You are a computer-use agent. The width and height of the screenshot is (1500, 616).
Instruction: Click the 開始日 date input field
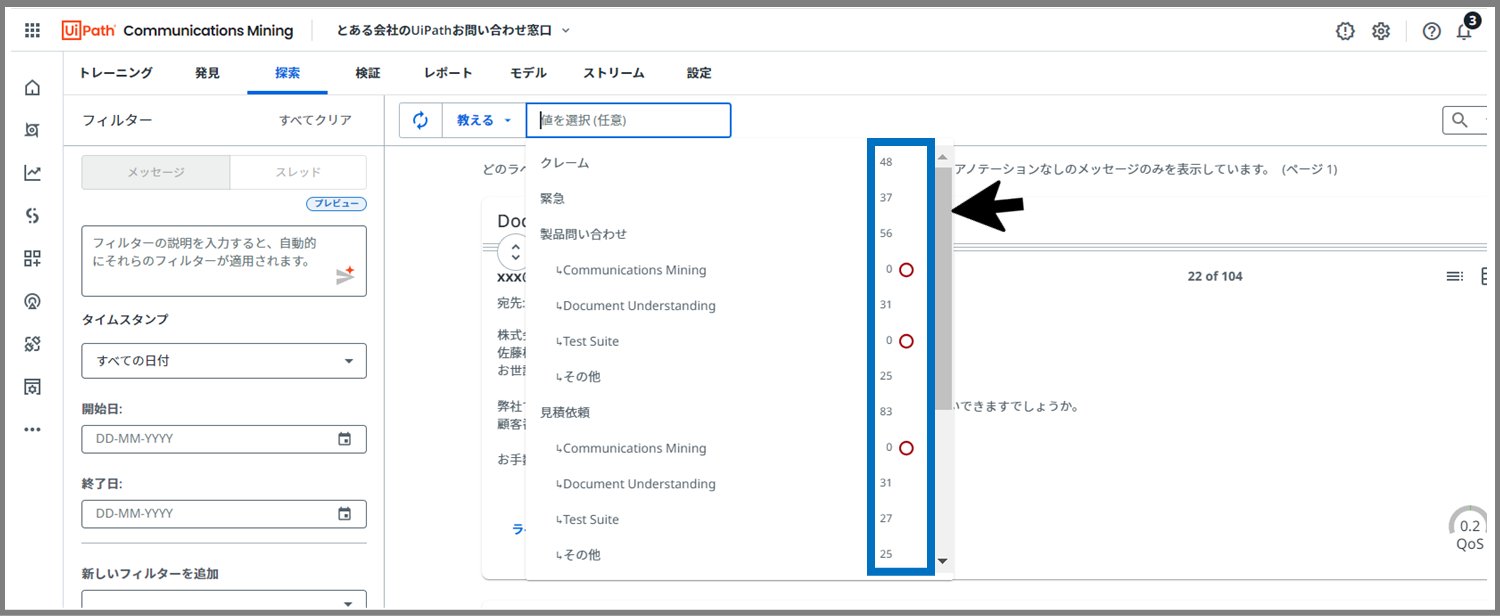[x=224, y=439]
